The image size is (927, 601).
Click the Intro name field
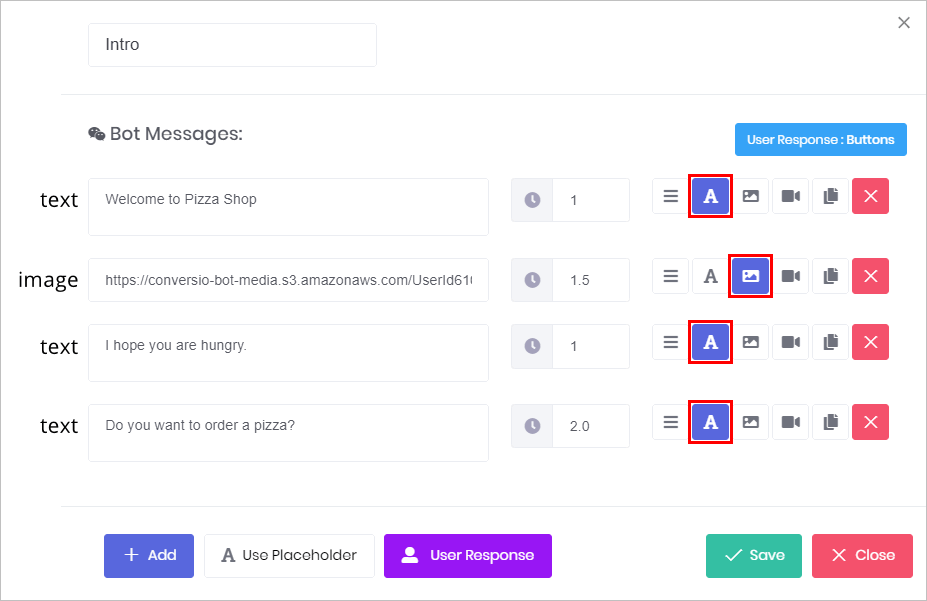pyautogui.click(x=232, y=45)
